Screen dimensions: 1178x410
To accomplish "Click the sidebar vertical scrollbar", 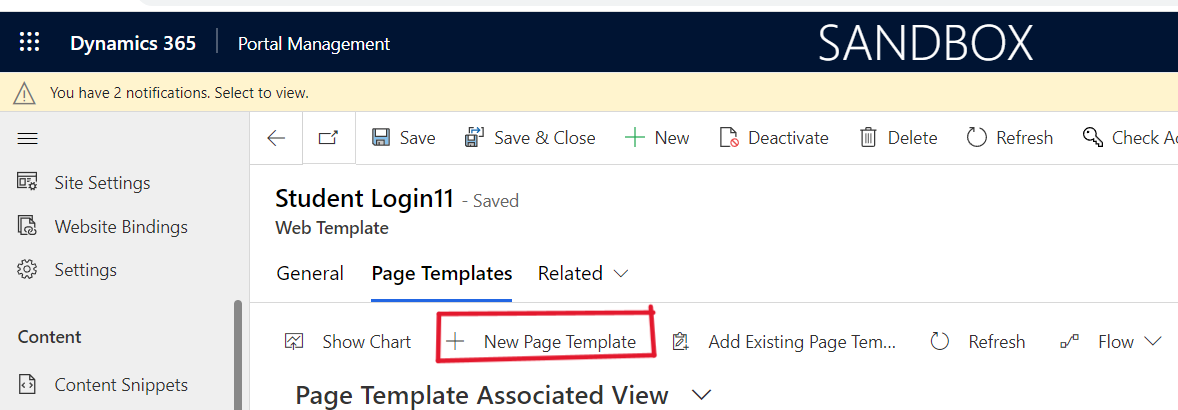I will [238, 354].
